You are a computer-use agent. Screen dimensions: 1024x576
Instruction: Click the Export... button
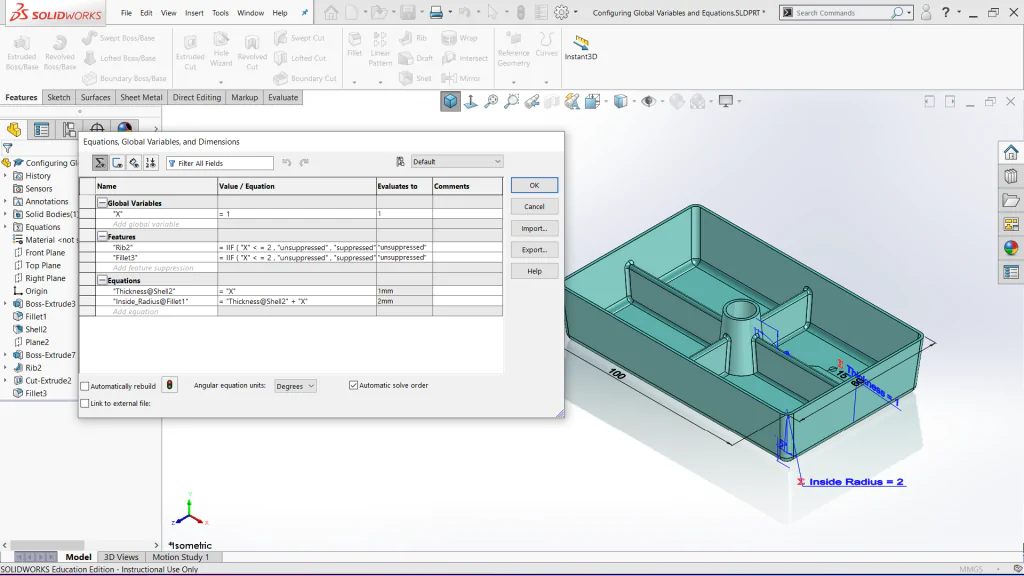(x=534, y=249)
